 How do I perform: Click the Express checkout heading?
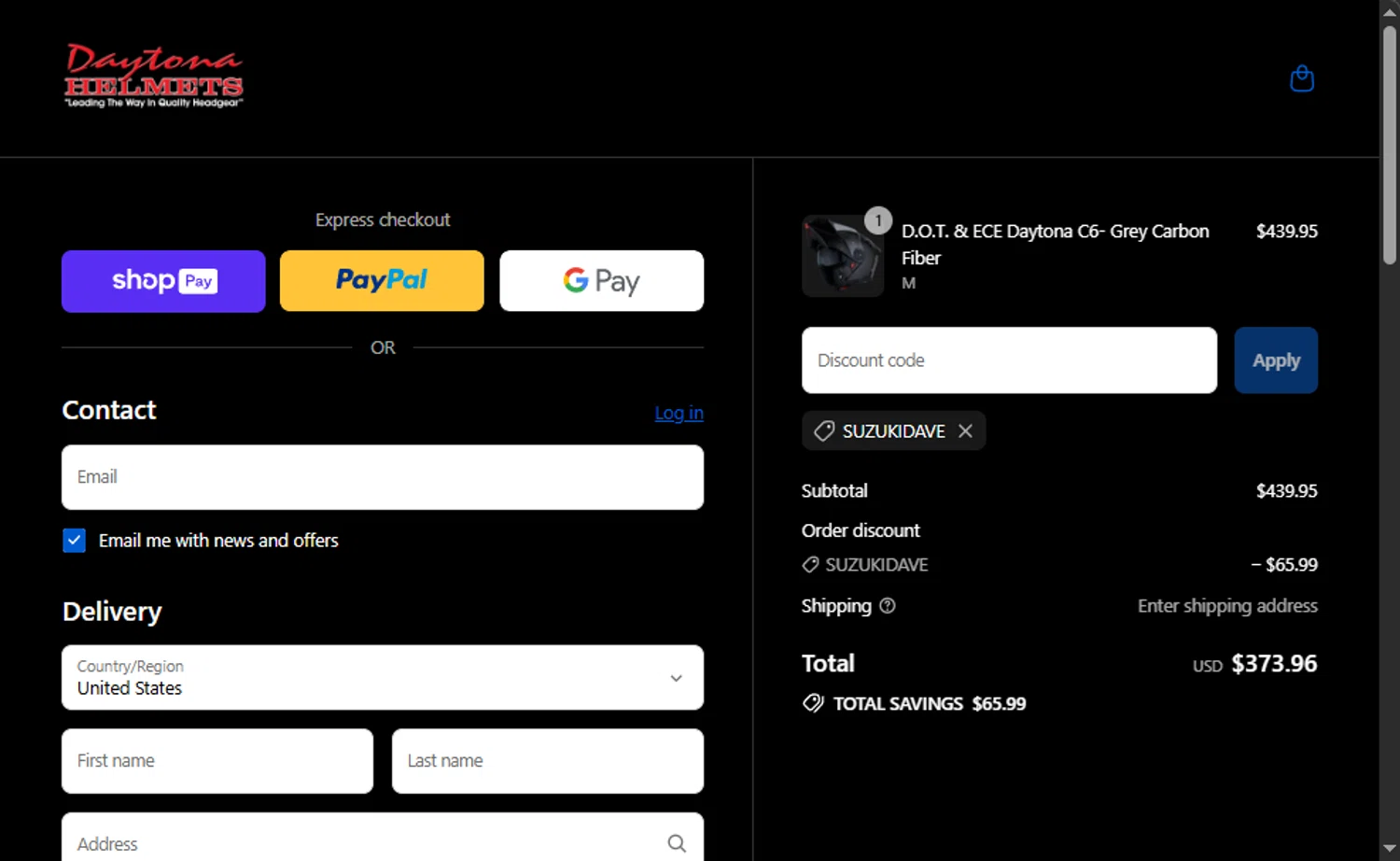pyautogui.click(x=383, y=219)
